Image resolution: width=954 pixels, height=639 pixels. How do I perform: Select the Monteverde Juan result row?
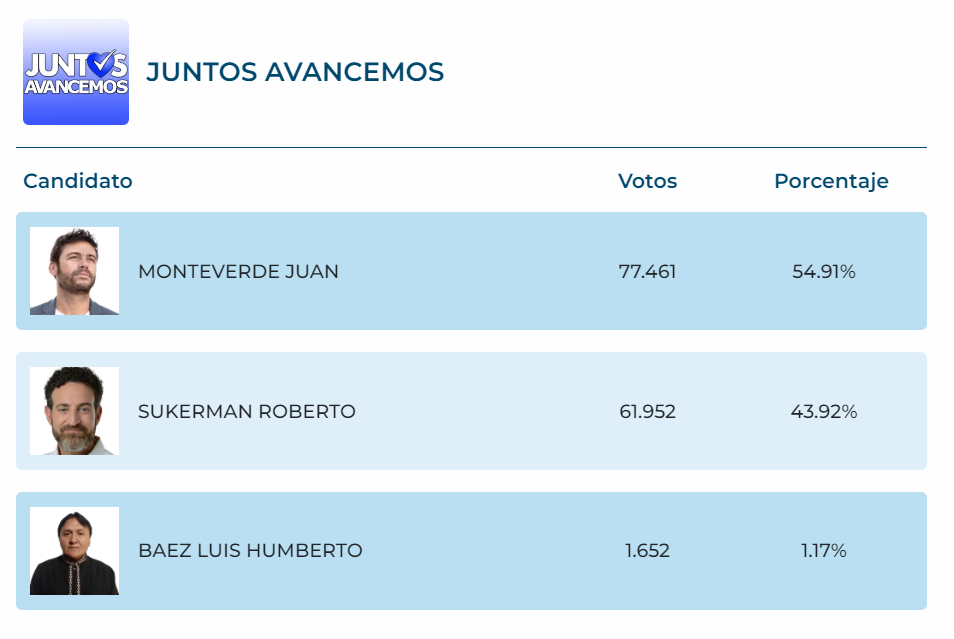click(472, 271)
